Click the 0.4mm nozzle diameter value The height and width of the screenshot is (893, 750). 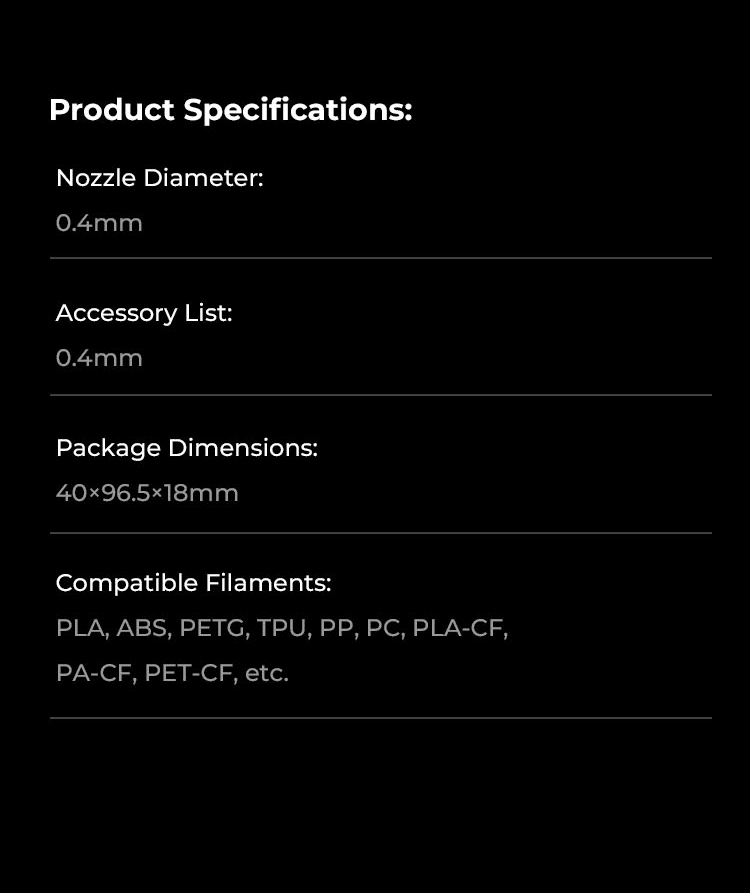tap(99, 223)
